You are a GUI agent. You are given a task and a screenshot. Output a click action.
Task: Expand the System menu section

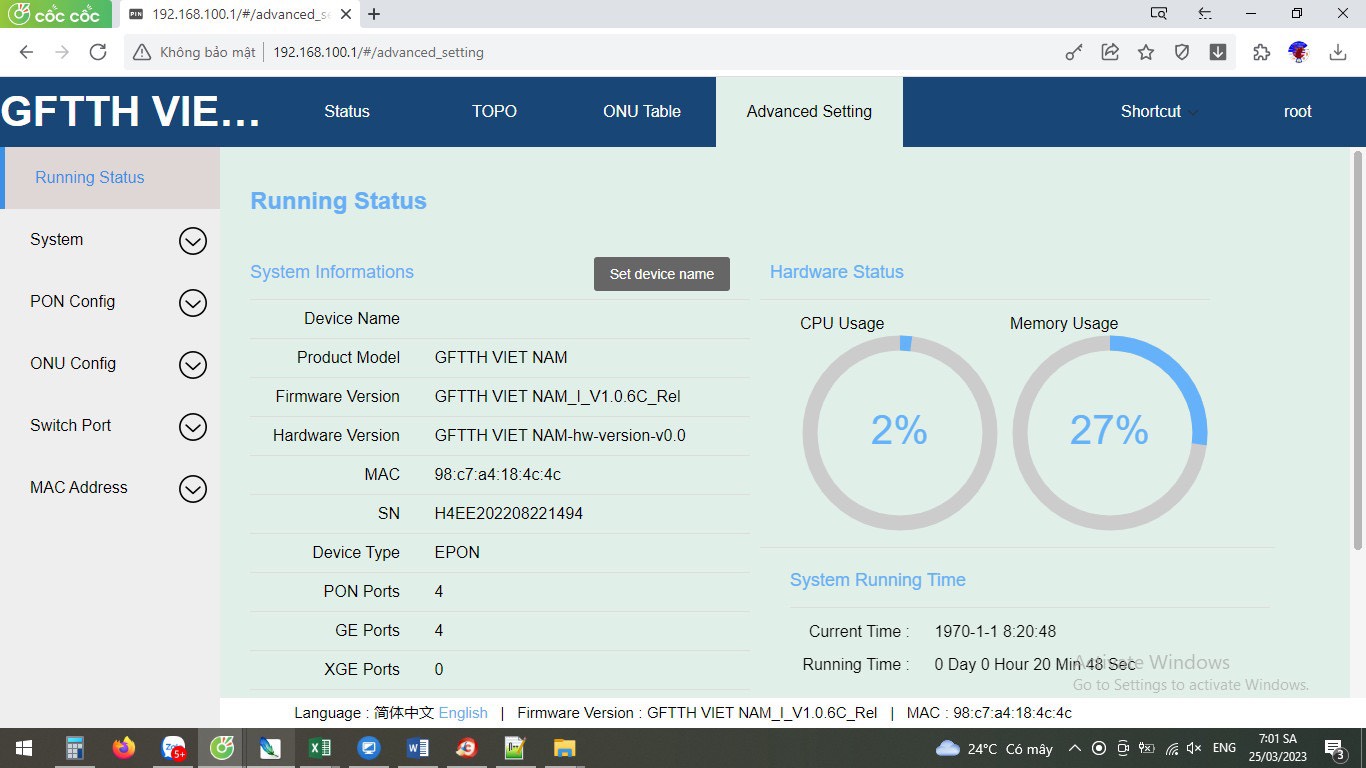click(192, 241)
